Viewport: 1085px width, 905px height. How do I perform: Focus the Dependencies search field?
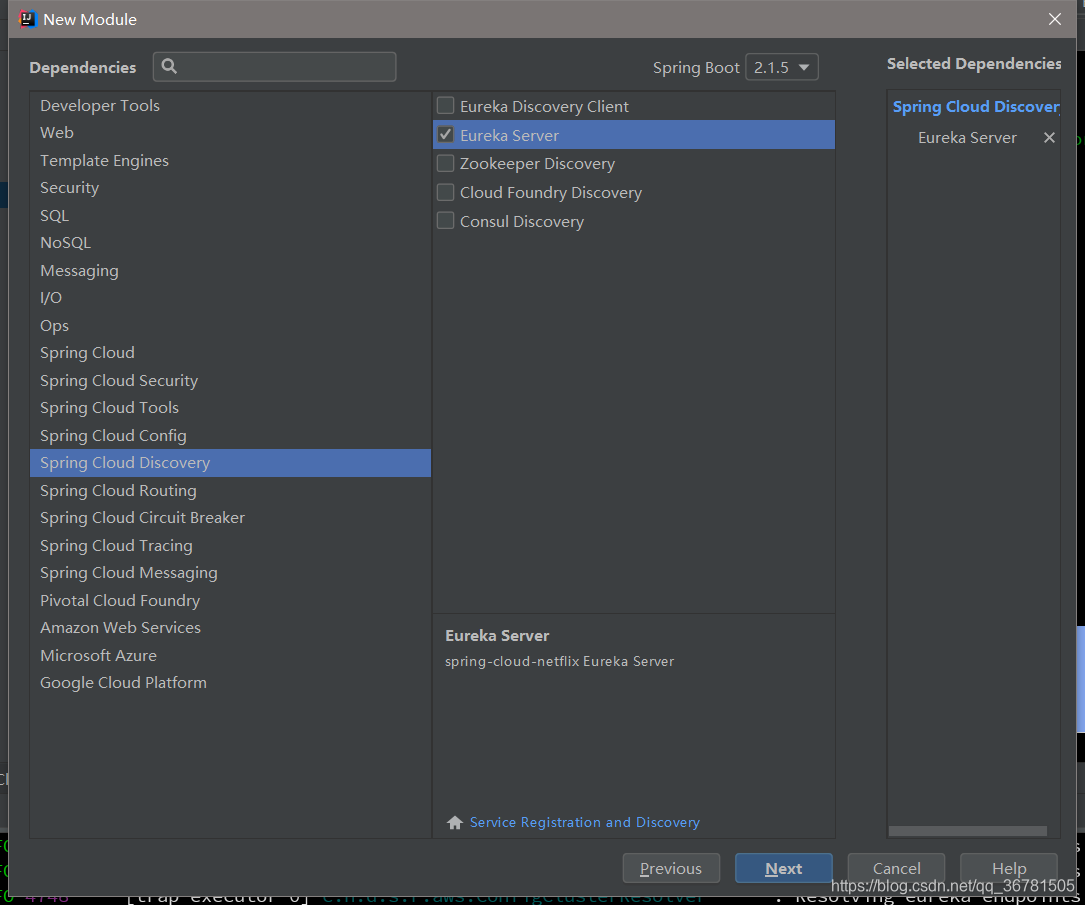pos(275,66)
